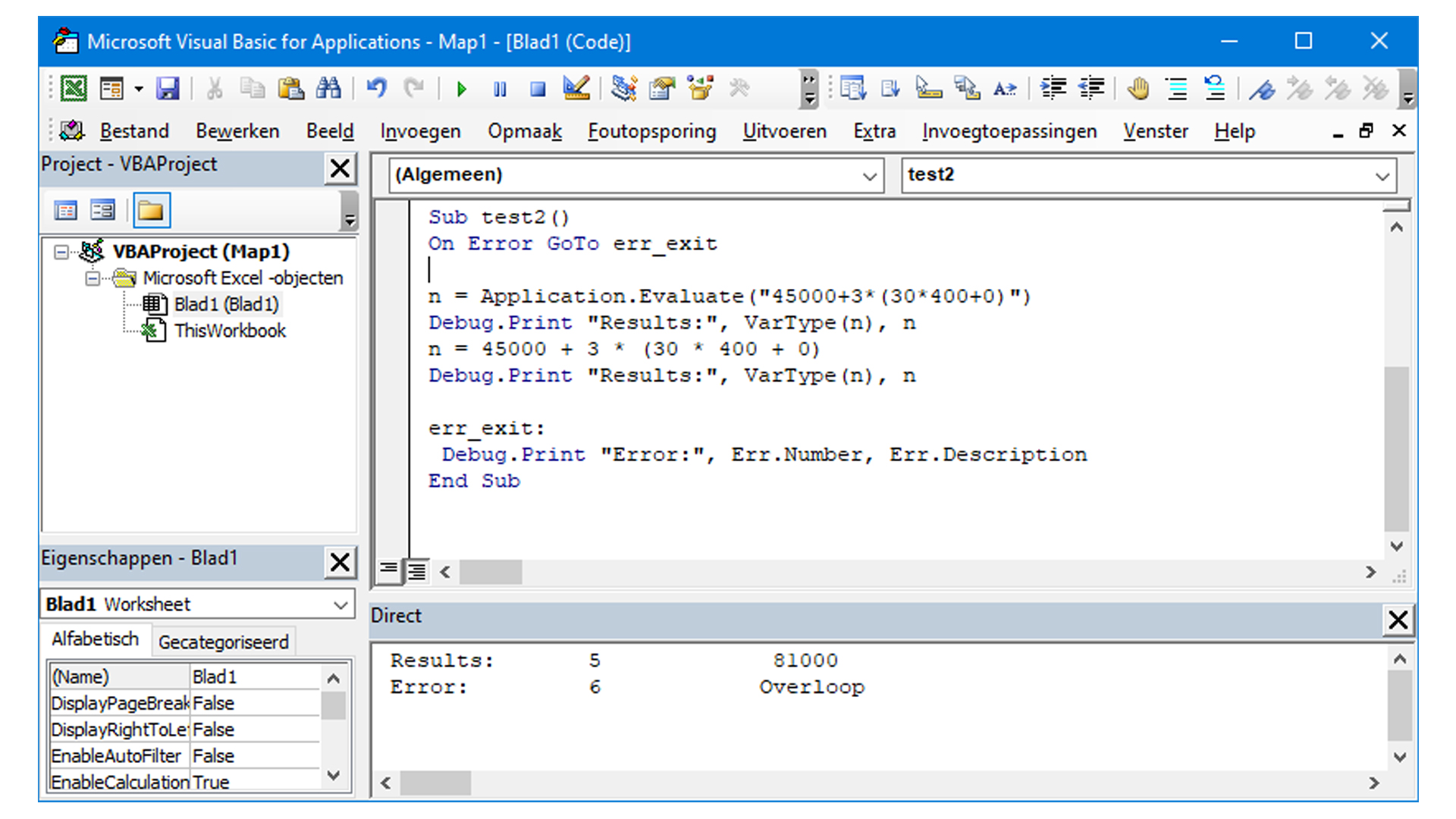Image resolution: width=1456 pixels, height=819 pixels.
Task: Open Object Browser toolbar icon
Action: [700, 89]
